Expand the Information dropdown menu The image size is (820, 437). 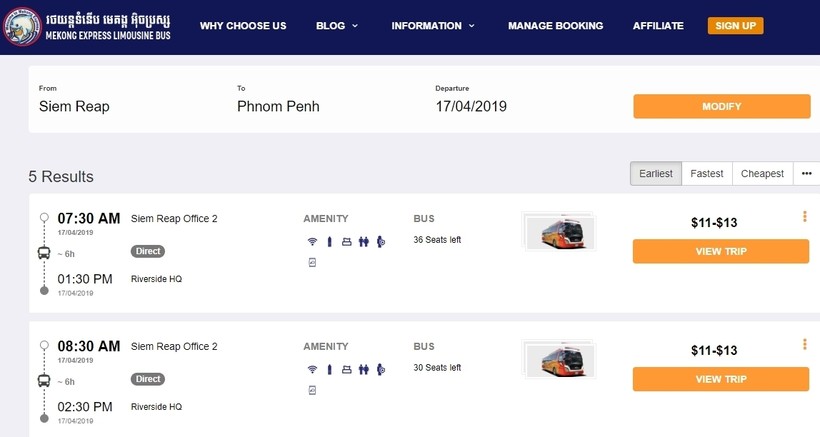(x=432, y=26)
